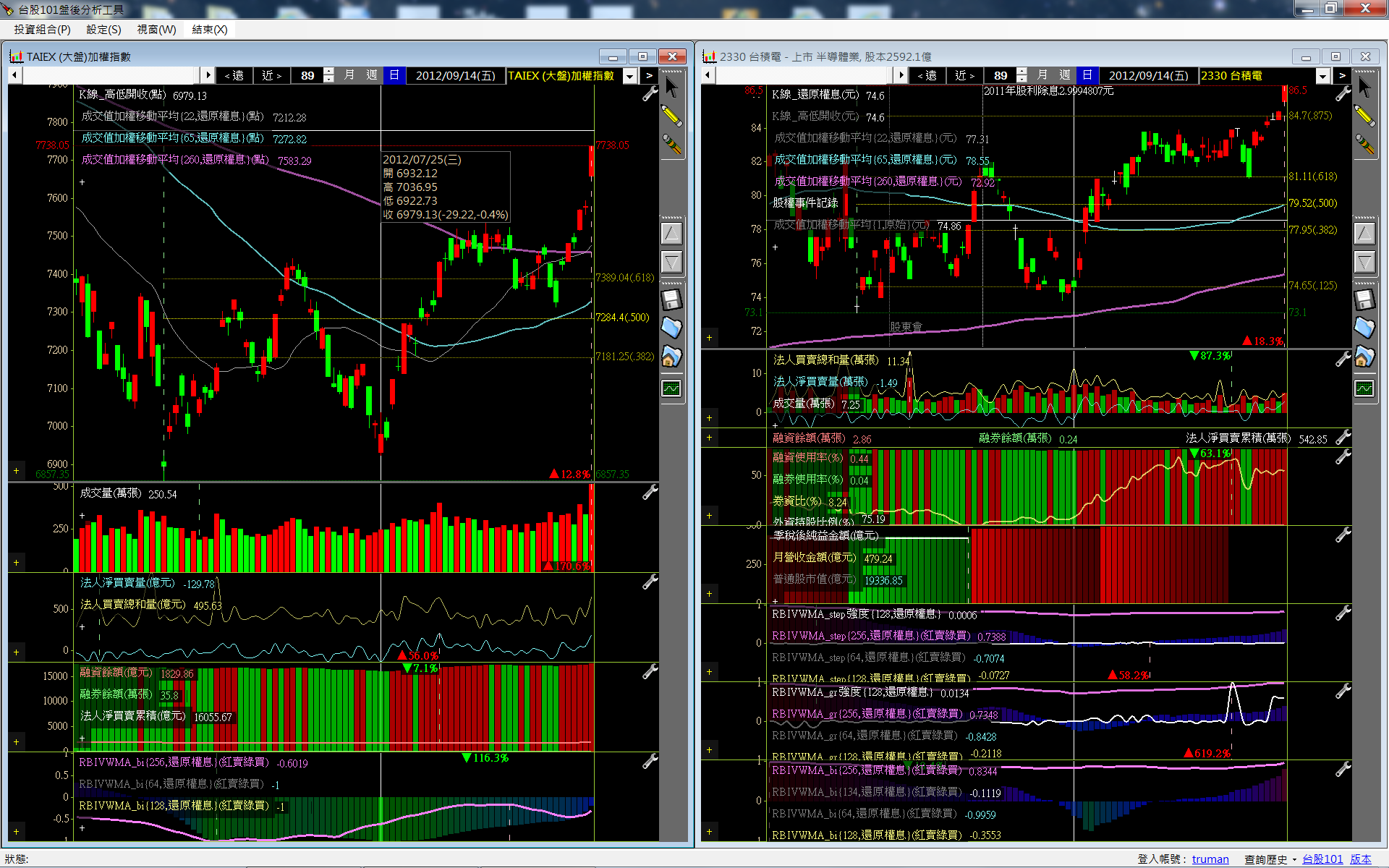
Task: Click the > next-symbol button in 2330 window
Action: point(1342,75)
